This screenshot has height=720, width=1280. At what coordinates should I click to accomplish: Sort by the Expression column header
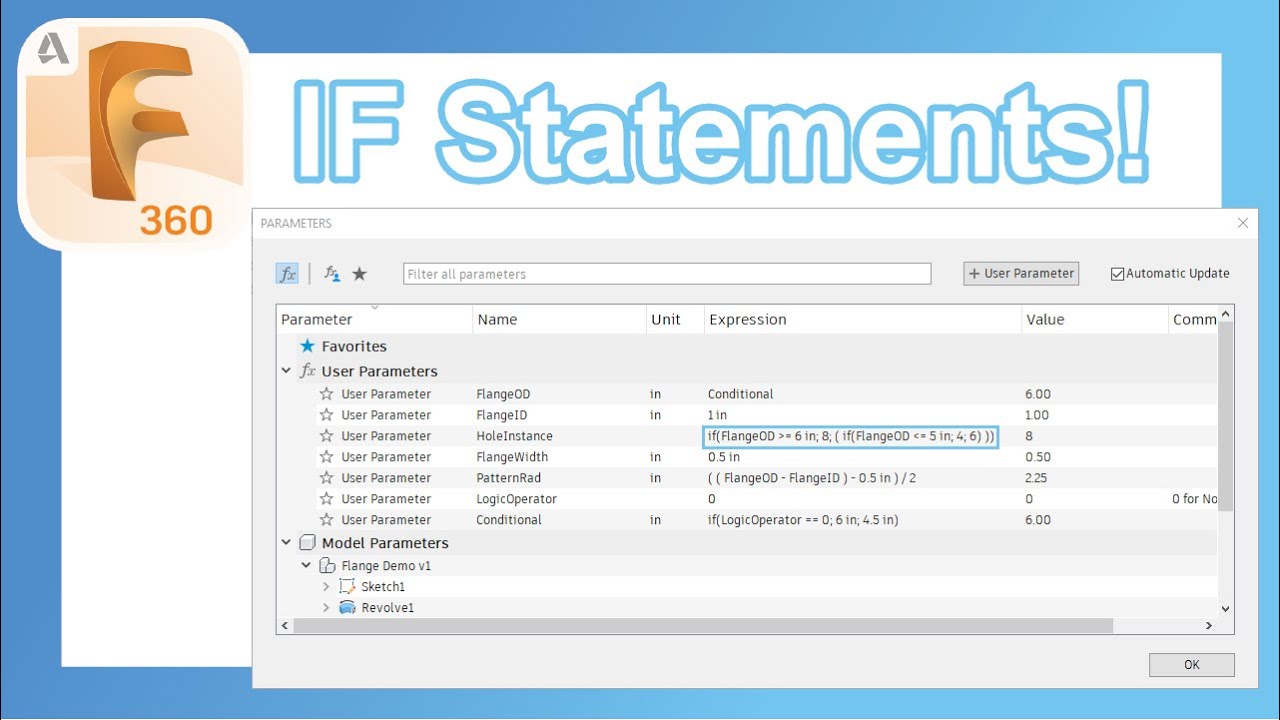862,320
